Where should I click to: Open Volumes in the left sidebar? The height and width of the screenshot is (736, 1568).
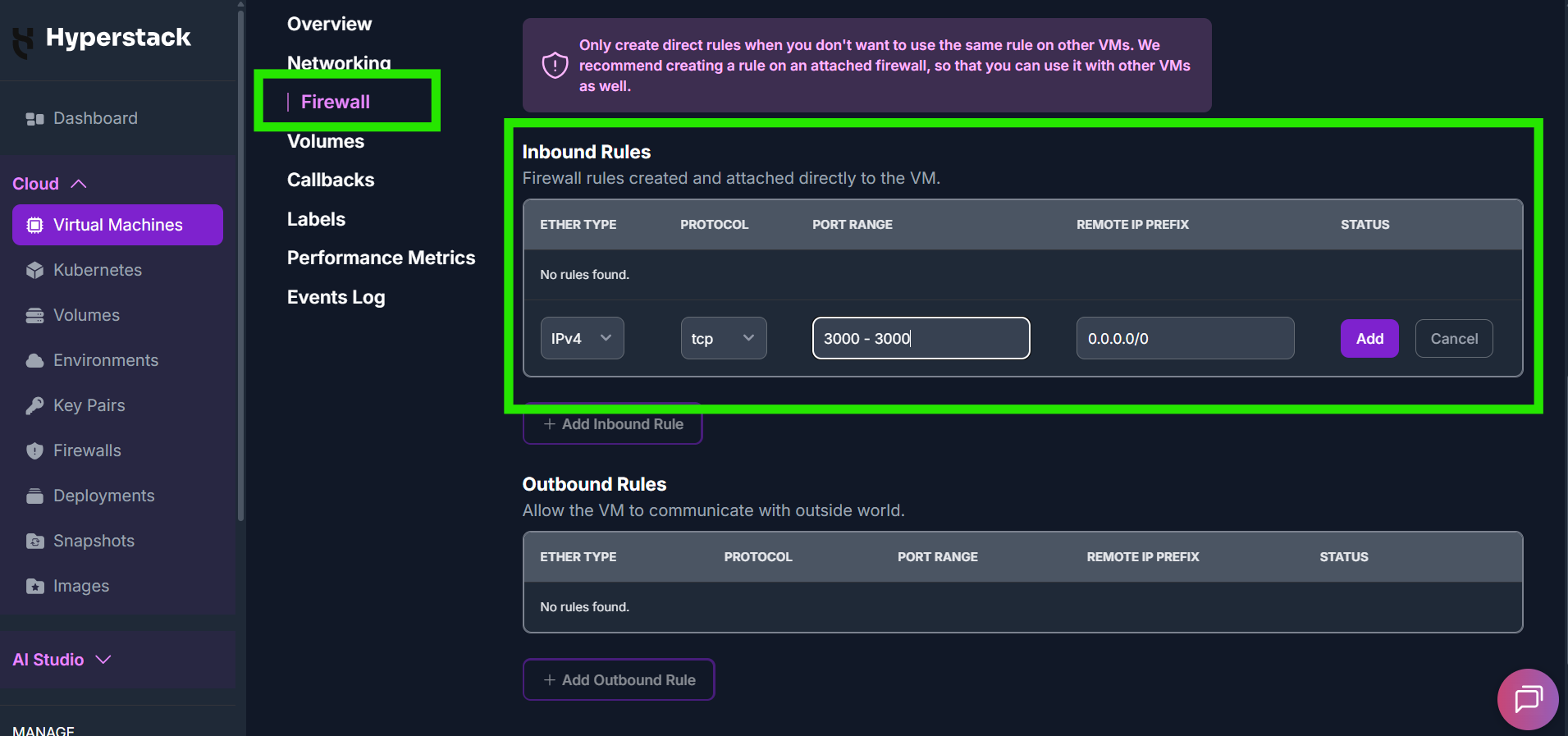86,315
